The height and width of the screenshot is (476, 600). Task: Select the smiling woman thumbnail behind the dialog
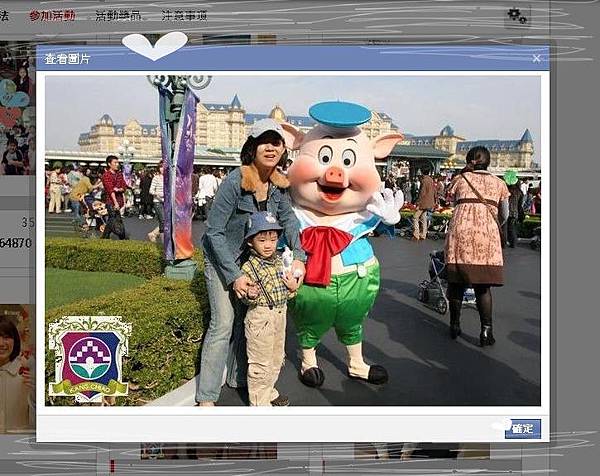[x=18, y=368]
